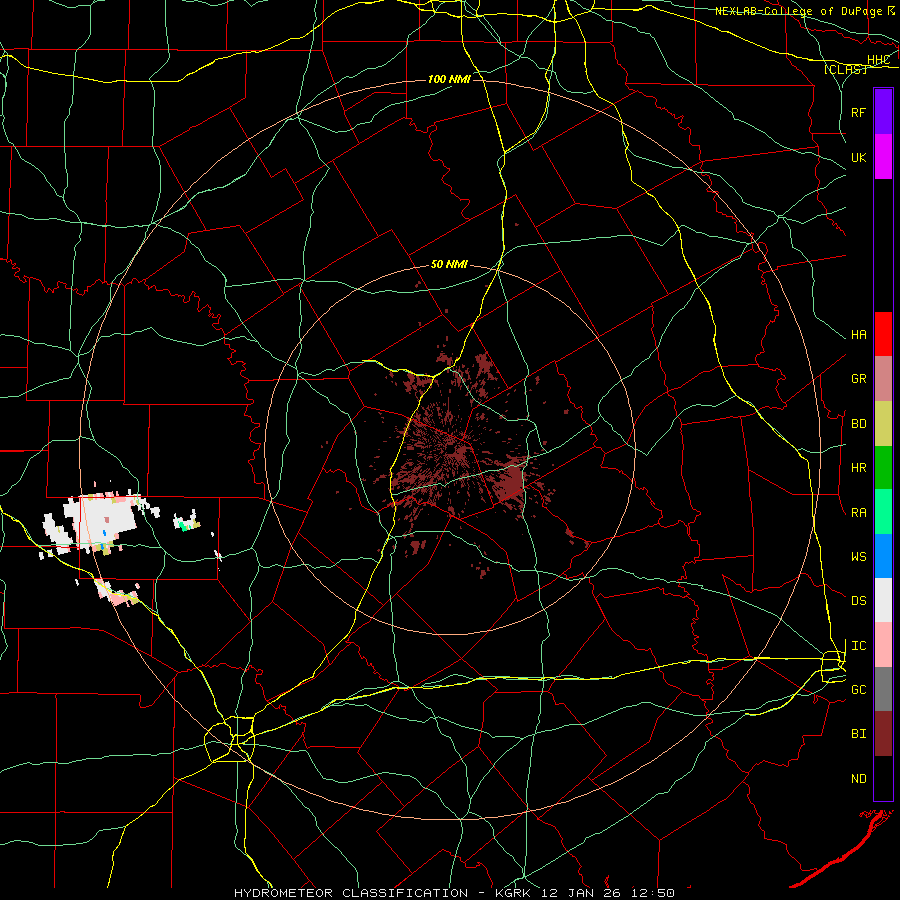The image size is (900, 900).
Task: Click the dark red BI legend swatch
Action: (x=883, y=734)
